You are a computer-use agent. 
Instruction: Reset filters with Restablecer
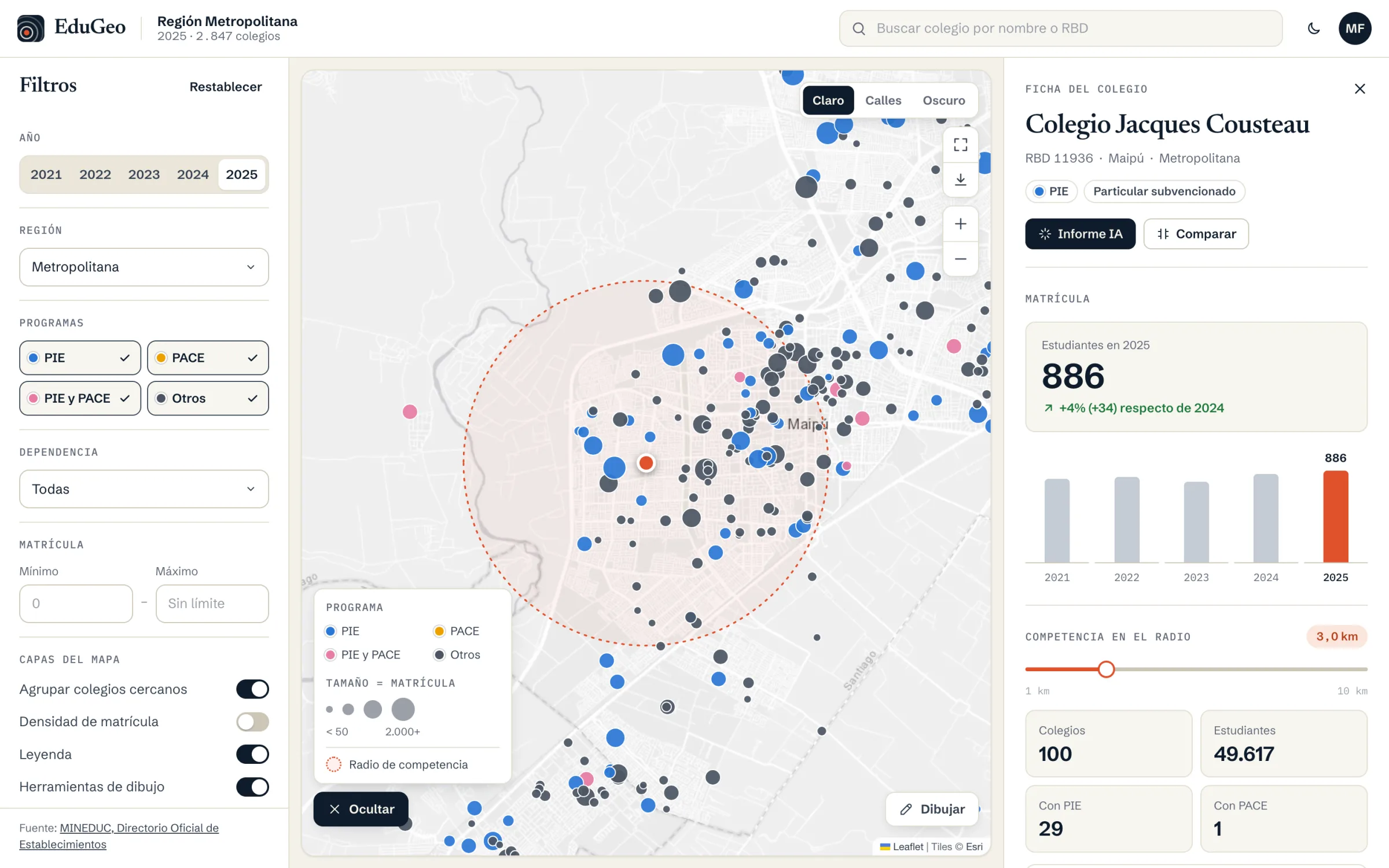tap(226, 87)
